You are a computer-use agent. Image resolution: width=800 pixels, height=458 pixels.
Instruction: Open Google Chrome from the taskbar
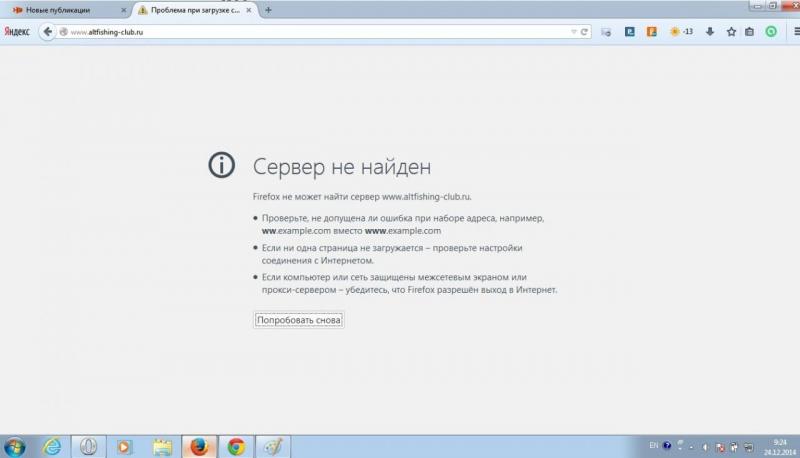(x=236, y=447)
